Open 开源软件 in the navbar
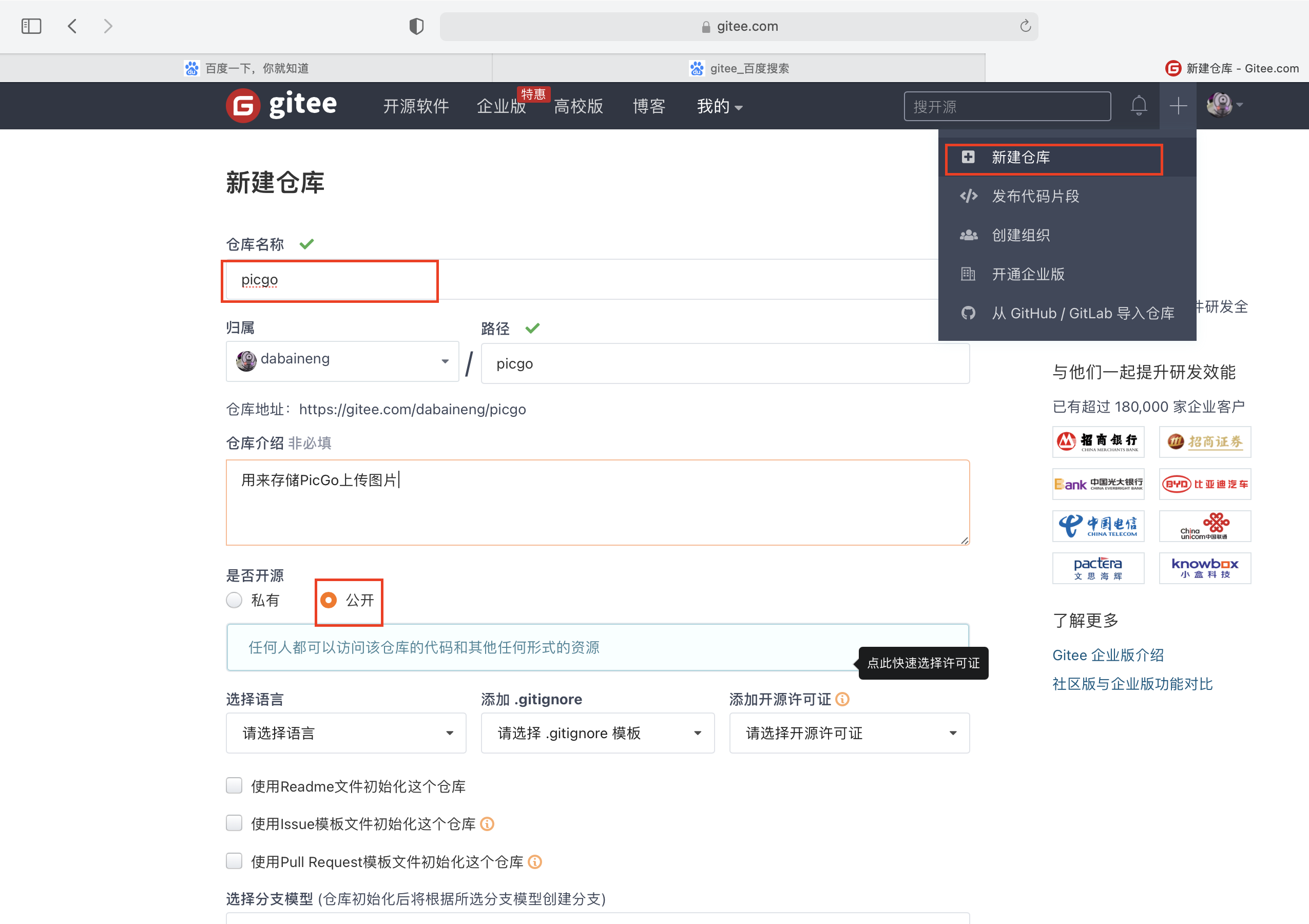1309x924 pixels. click(x=416, y=106)
